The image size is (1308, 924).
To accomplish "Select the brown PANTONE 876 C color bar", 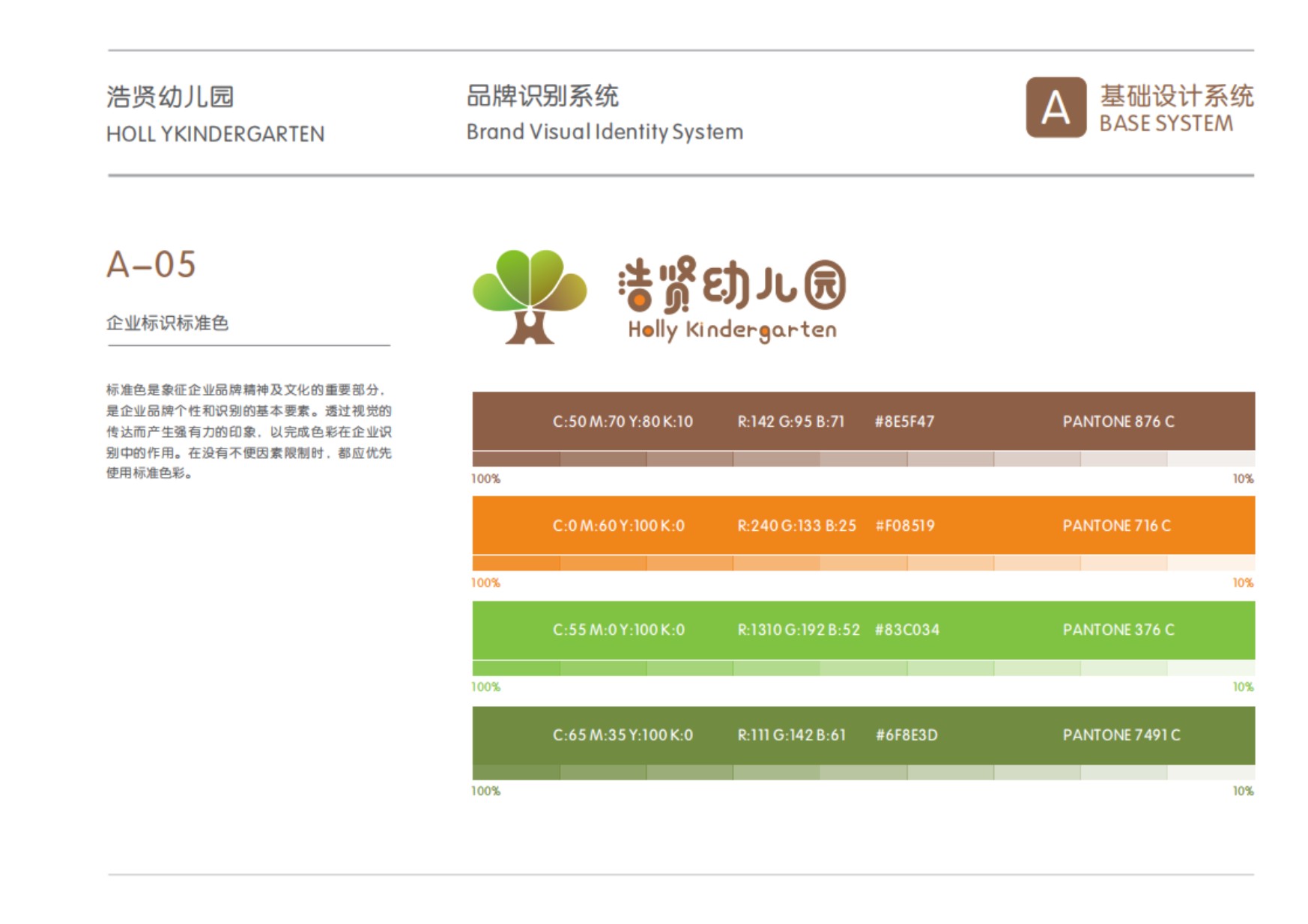I will tap(863, 421).
